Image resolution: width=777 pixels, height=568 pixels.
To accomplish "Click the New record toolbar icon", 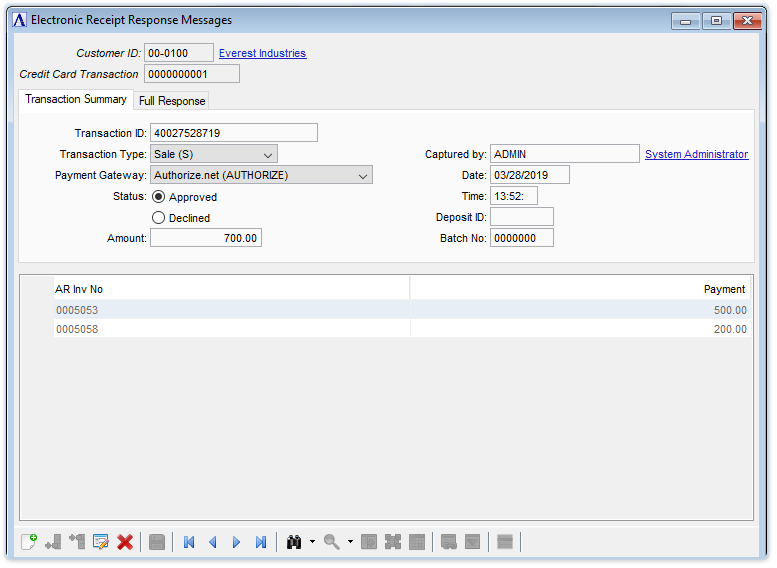I will (29, 542).
